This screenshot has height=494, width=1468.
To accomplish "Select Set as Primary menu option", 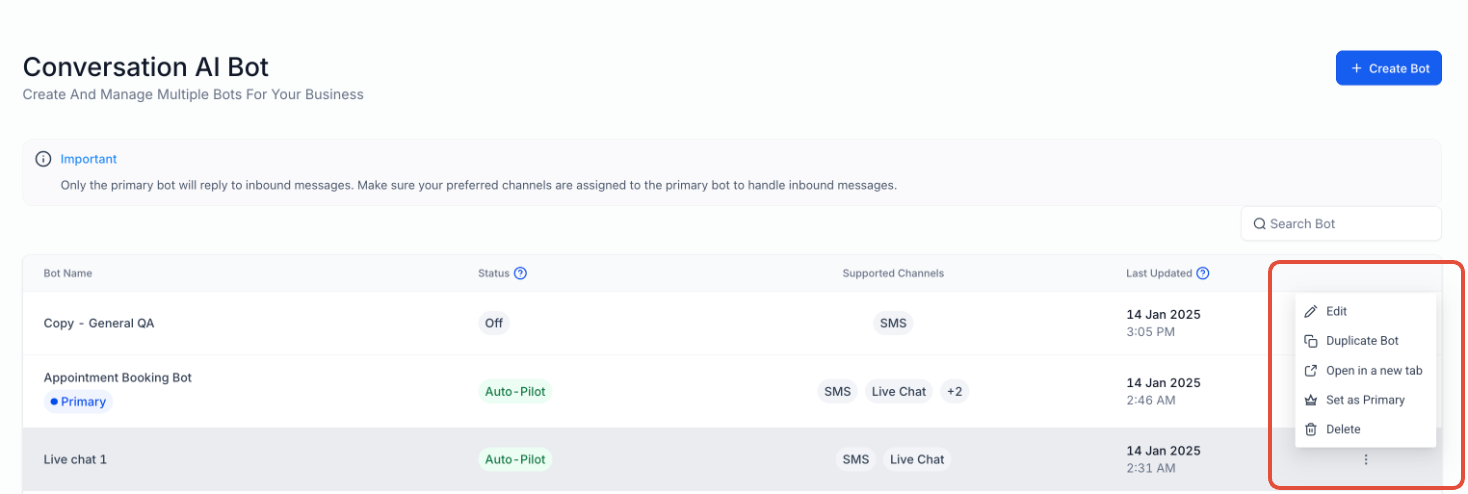I will click(1365, 400).
